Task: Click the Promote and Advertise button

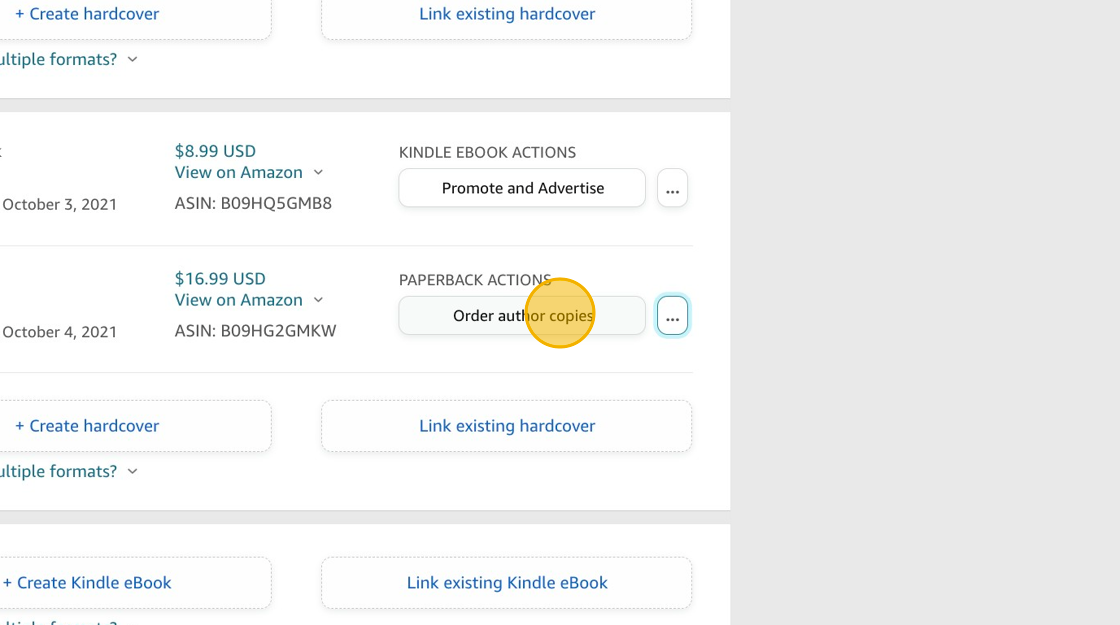Action: pyautogui.click(x=522, y=188)
